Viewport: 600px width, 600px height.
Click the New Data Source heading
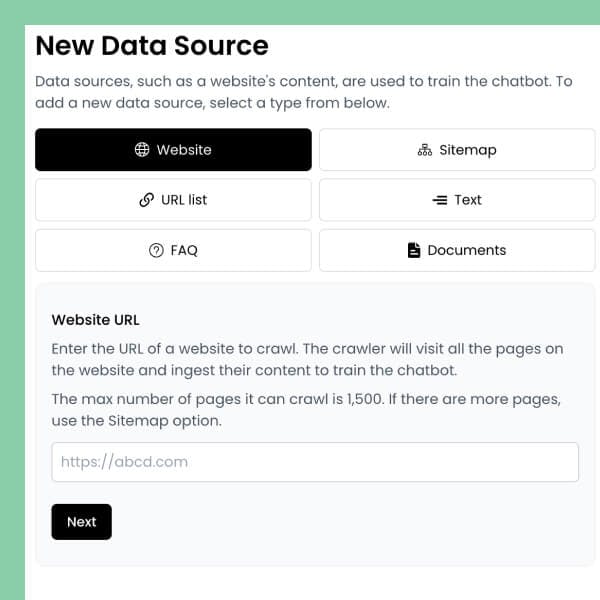(152, 46)
